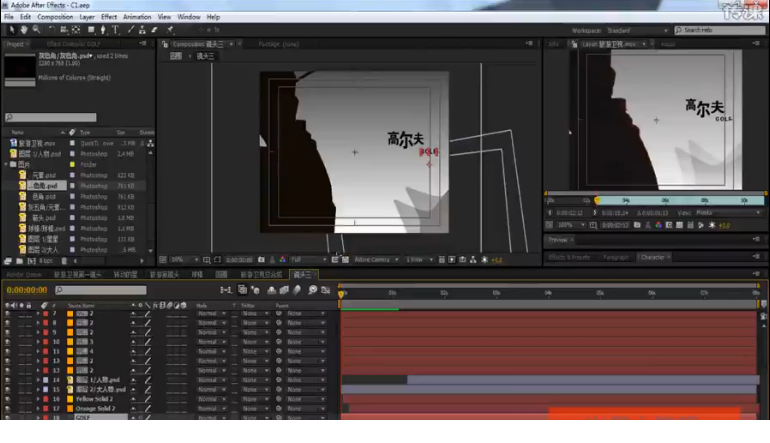This screenshot has width=770, height=443.
Task: Open Composition viewer zoom 50% dropdown
Action: point(184,260)
